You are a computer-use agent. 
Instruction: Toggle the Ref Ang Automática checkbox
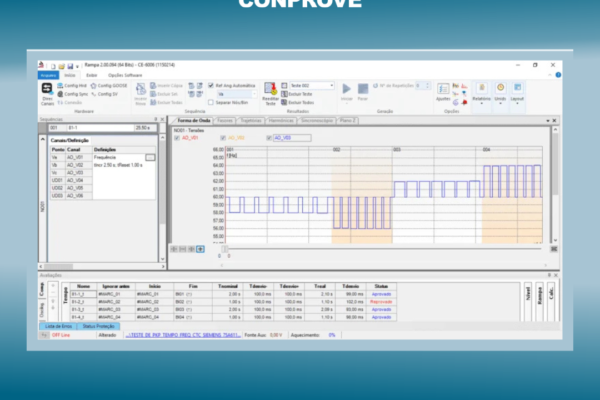[x=212, y=86]
